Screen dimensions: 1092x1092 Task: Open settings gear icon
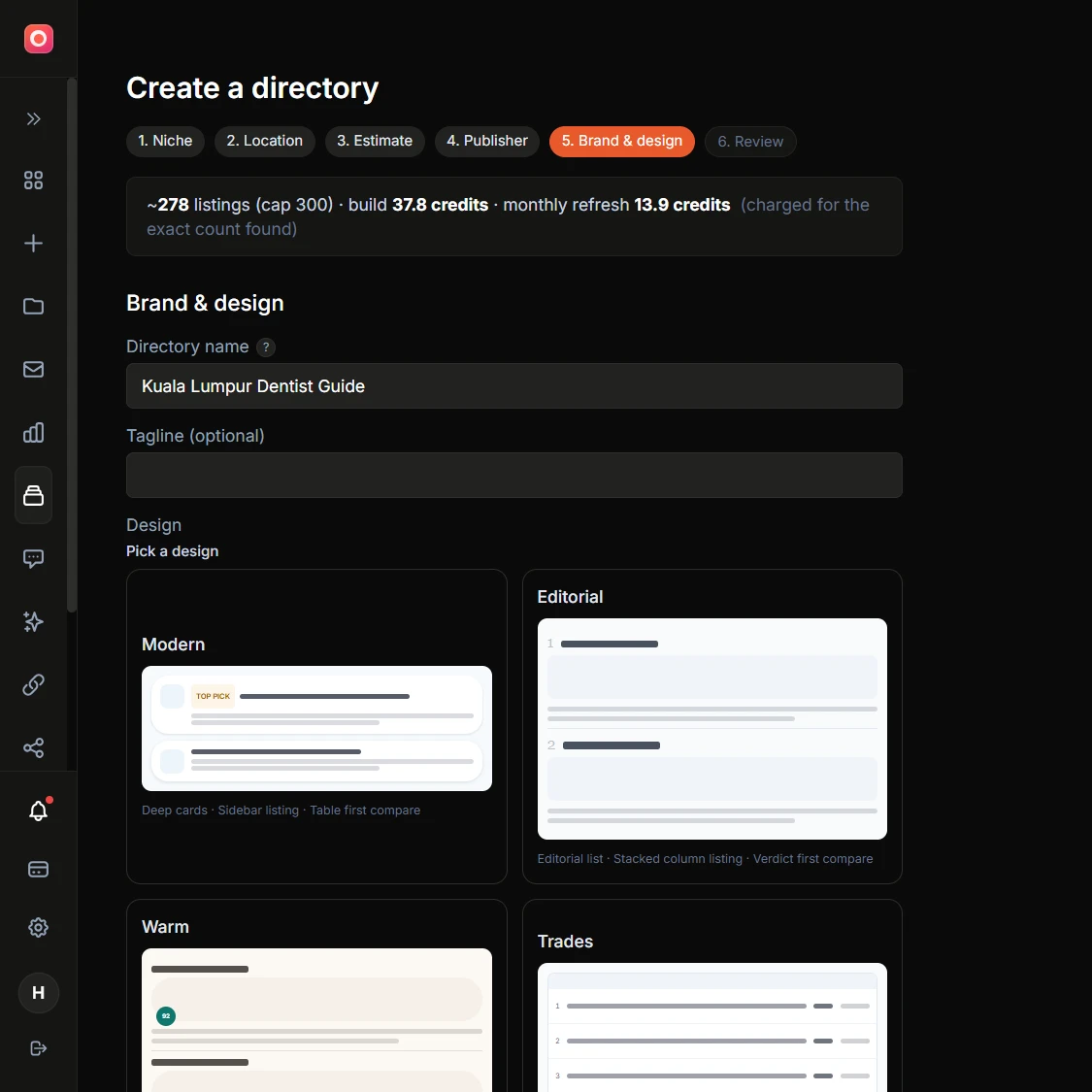click(x=38, y=927)
